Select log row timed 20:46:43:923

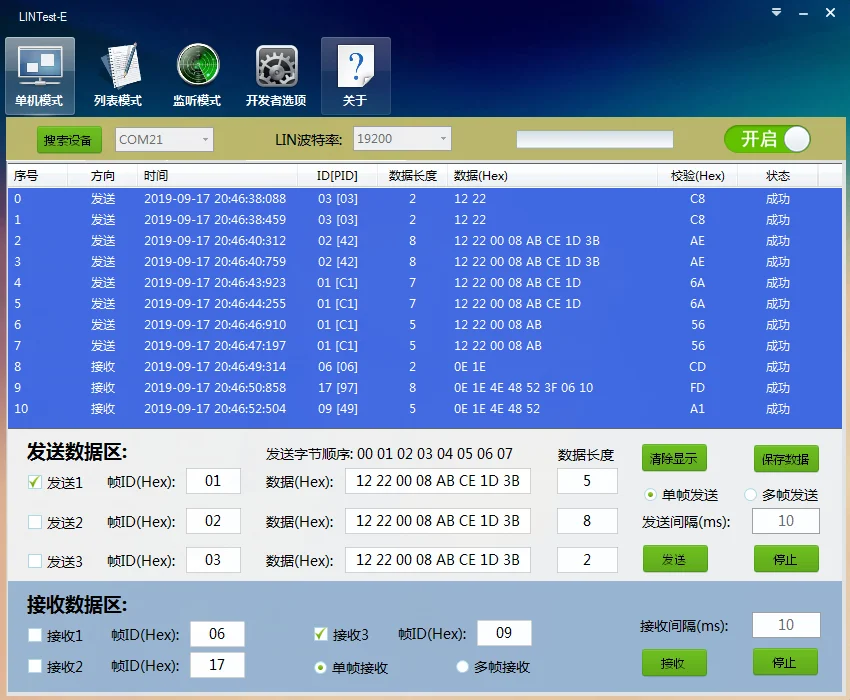point(424,282)
